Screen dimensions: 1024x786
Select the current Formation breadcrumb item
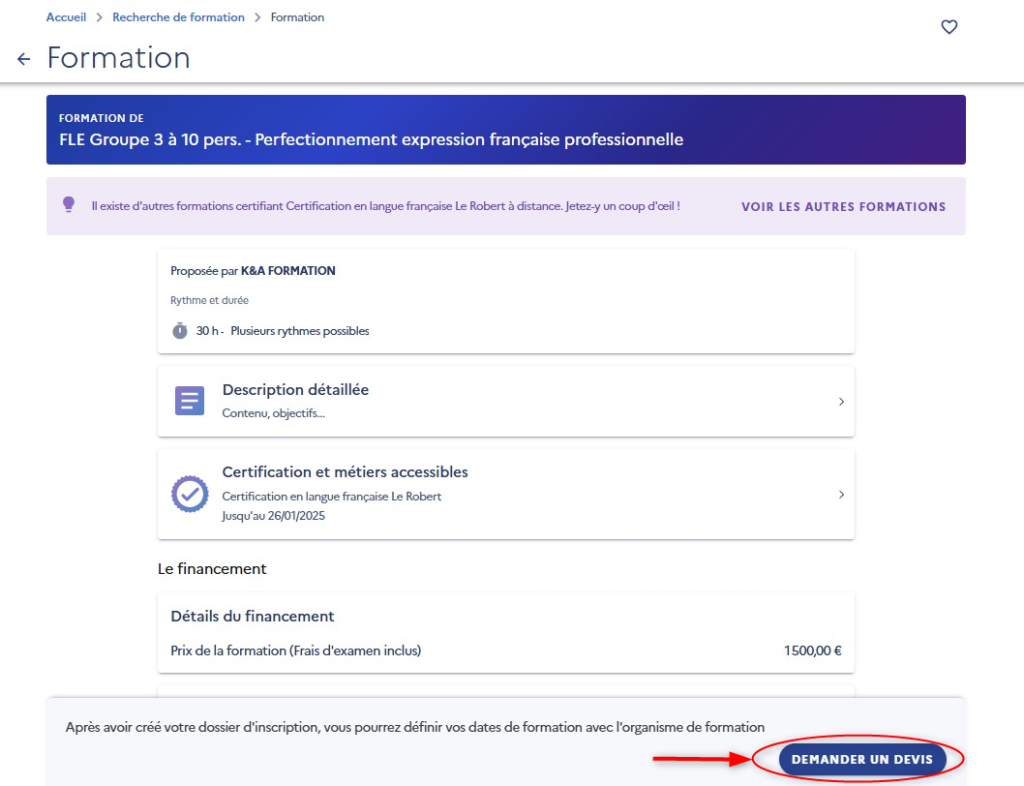pyautogui.click(x=297, y=17)
